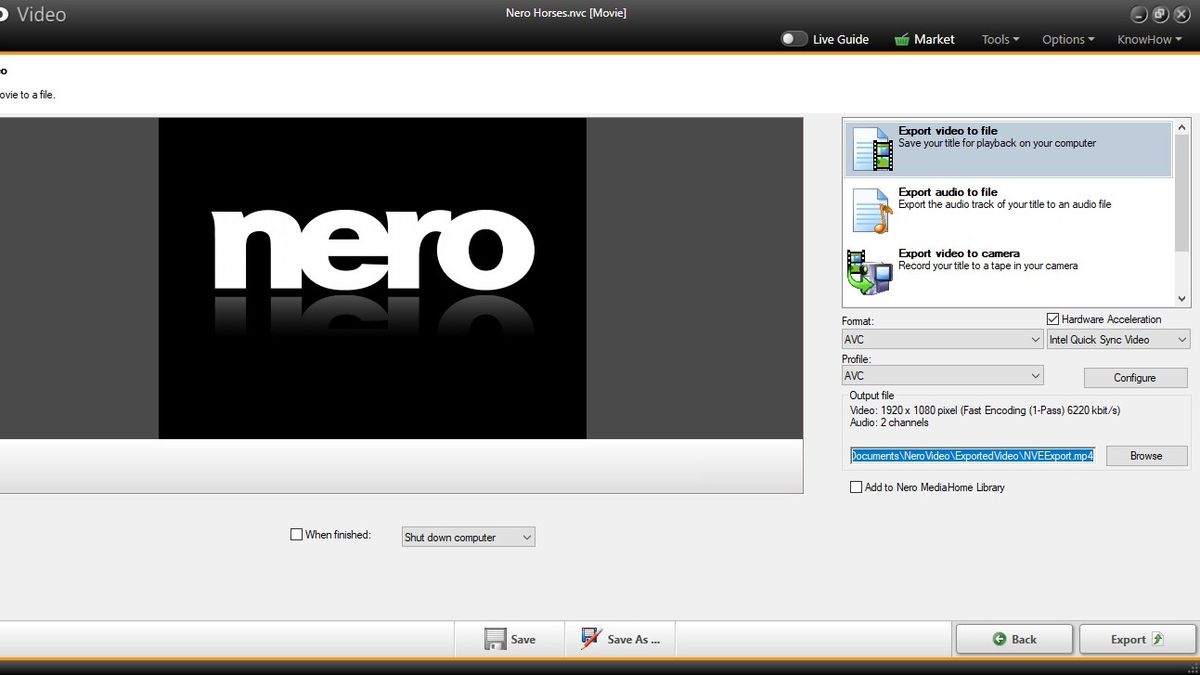Open the Tools menu

tap(998, 39)
